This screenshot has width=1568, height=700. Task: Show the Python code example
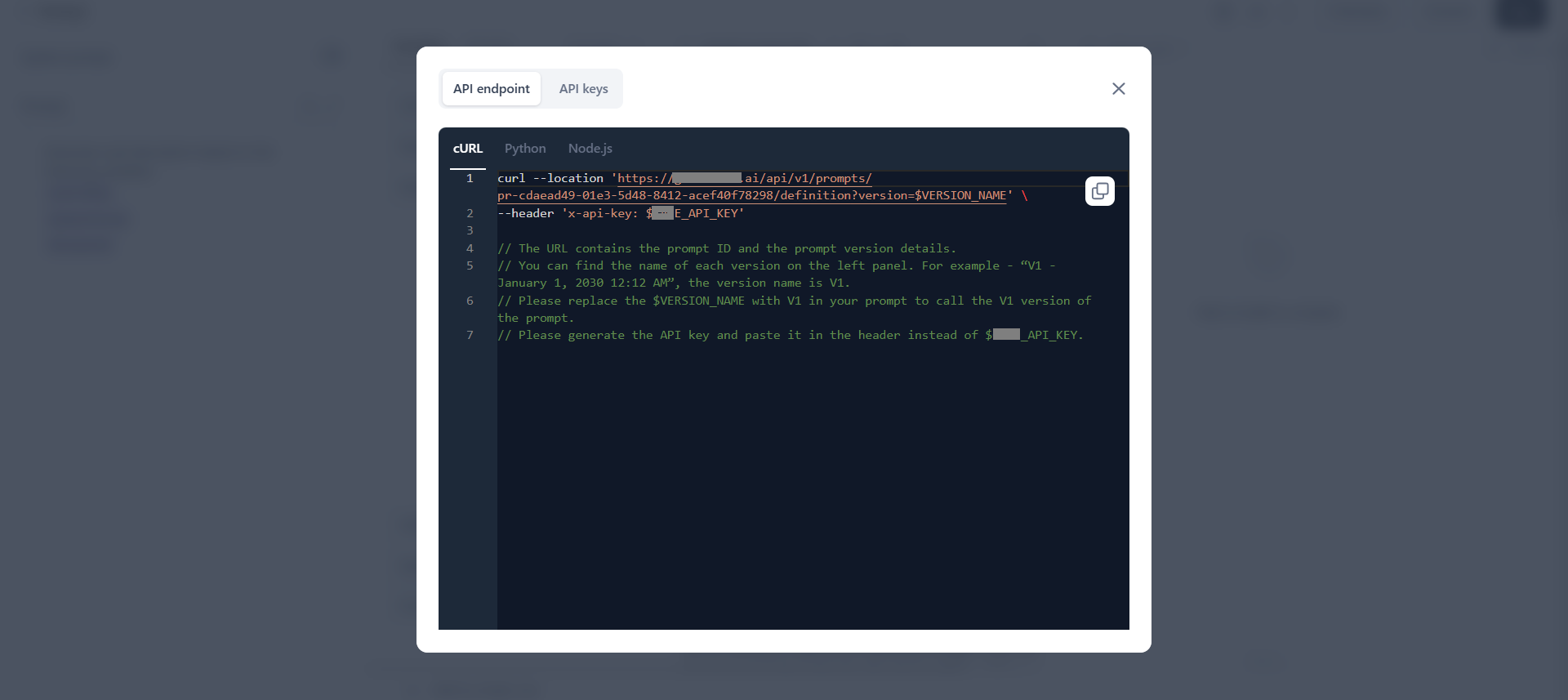[x=524, y=149]
